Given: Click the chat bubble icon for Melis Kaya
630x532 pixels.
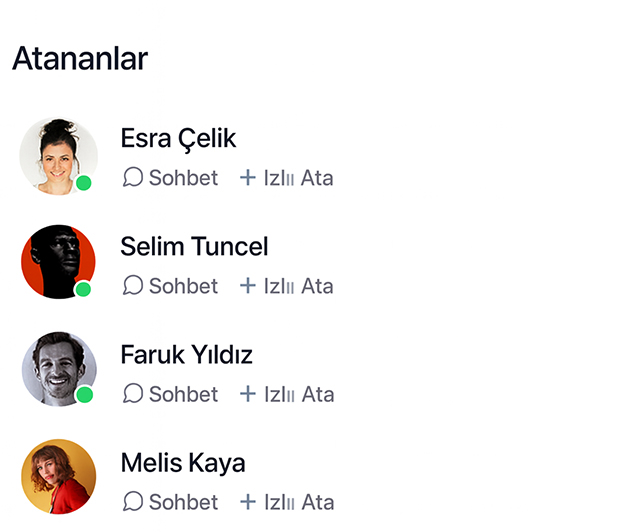Looking at the screenshot, I should [x=133, y=502].
